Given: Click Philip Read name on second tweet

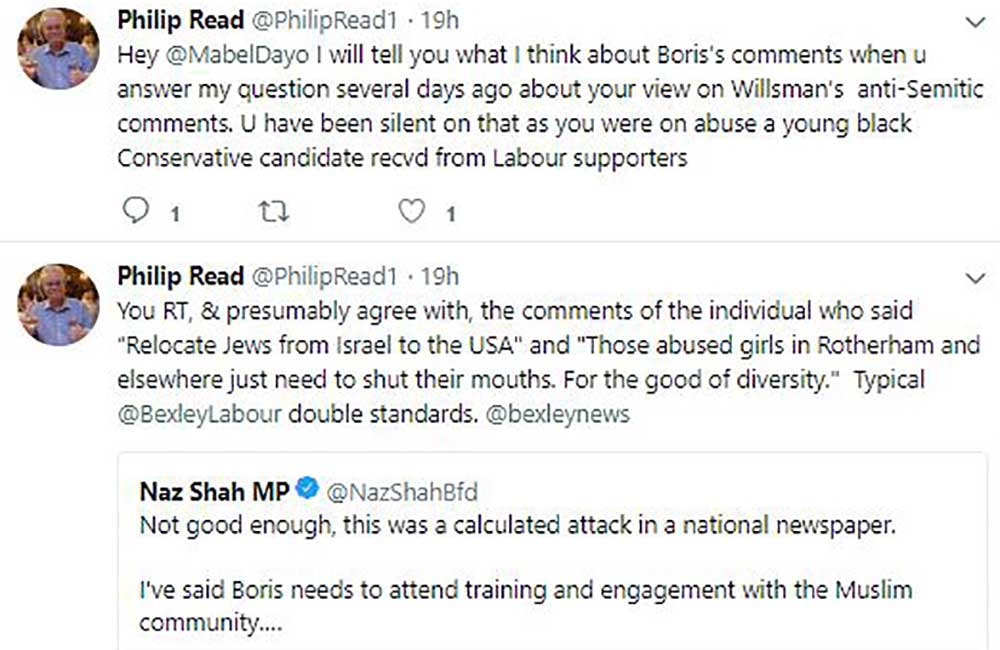Looking at the screenshot, I should pos(180,276).
